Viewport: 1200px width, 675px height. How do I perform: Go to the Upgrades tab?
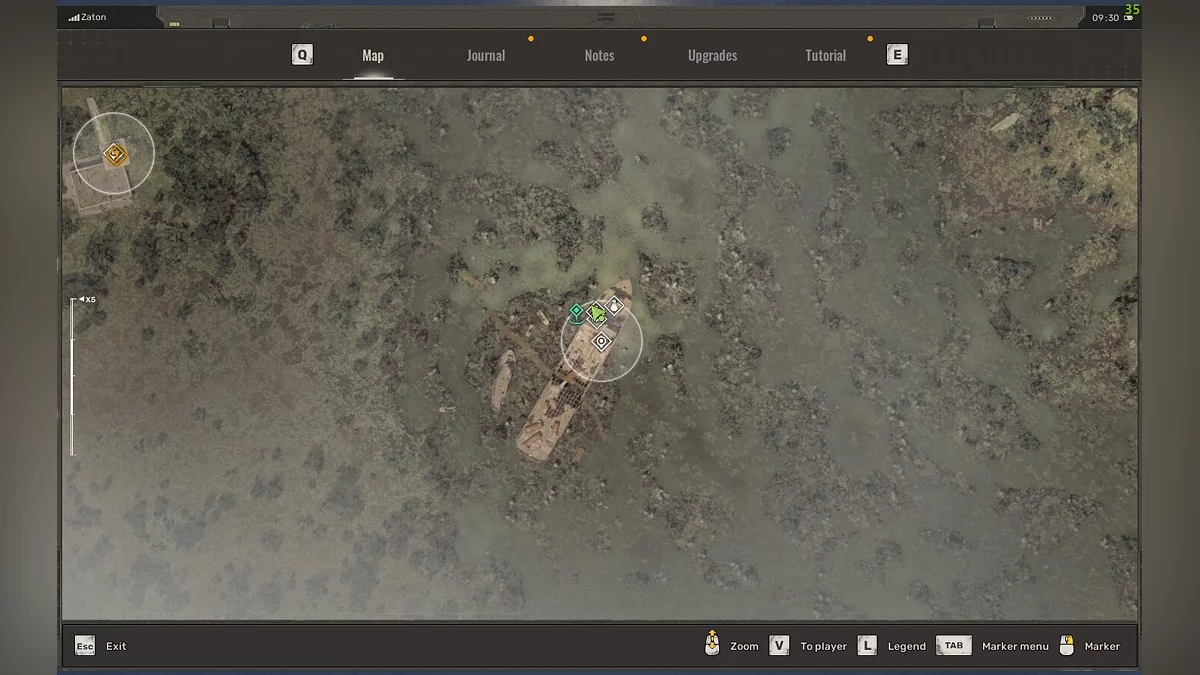click(712, 56)
